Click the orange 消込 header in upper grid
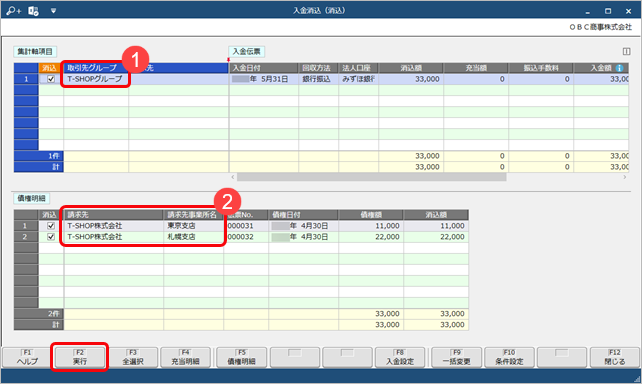Viewport: 642px width, 384px height. tap(51, 68)
